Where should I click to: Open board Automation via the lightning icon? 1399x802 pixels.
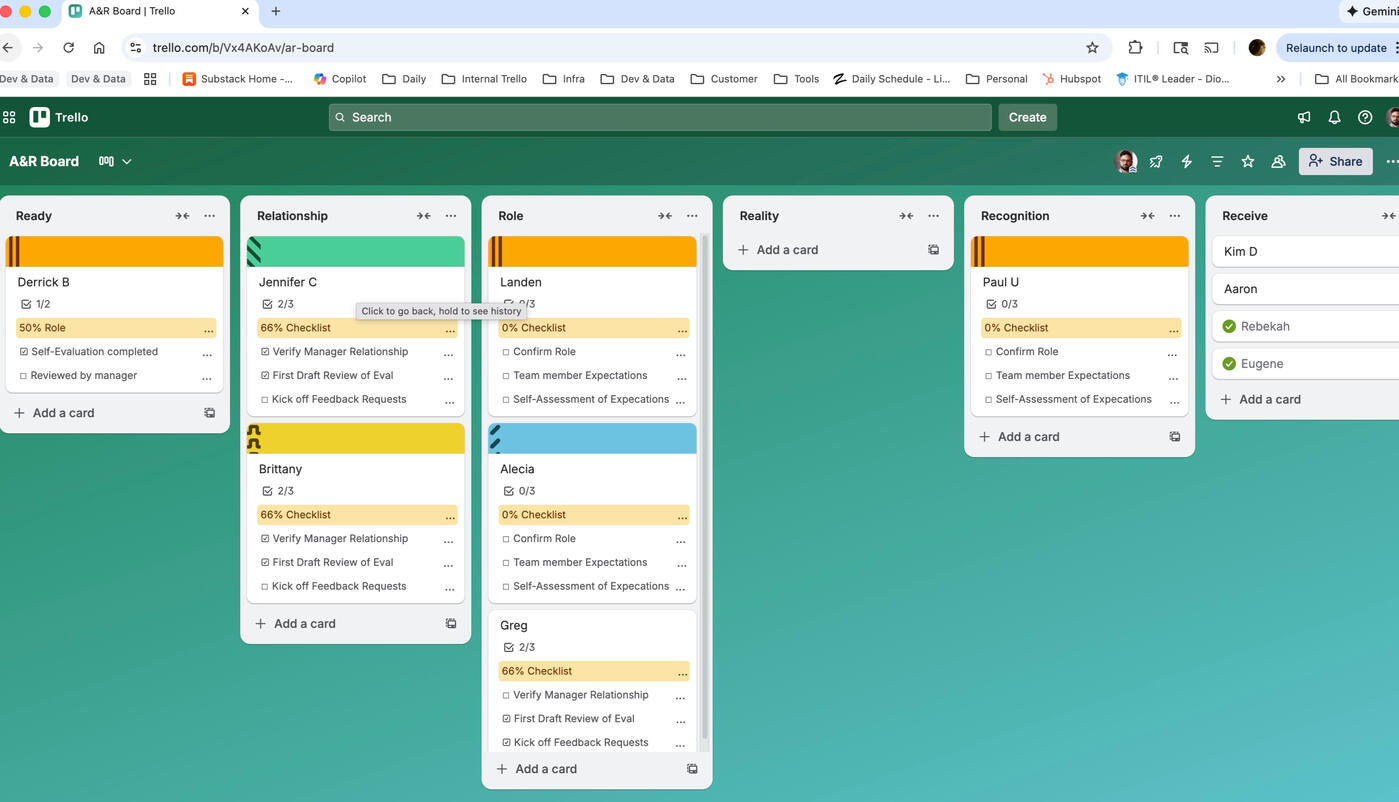click(1186, 161)
